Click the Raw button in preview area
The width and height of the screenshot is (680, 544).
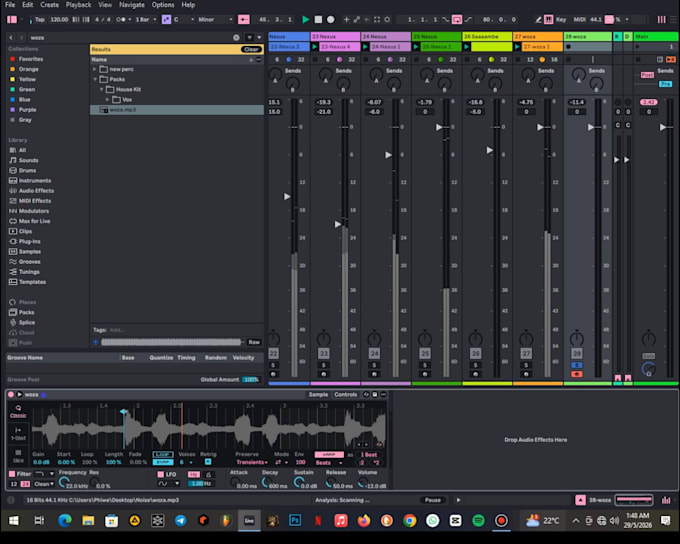point(254,342)
